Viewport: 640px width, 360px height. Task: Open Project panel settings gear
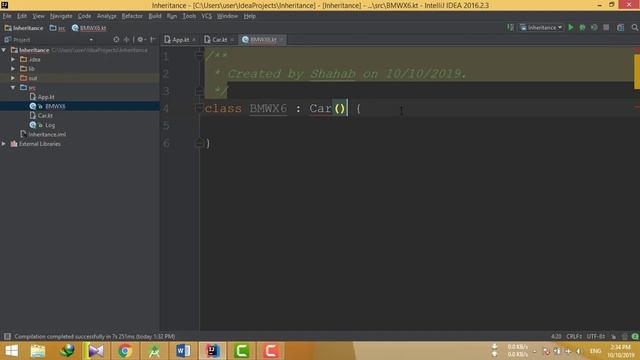141,40
